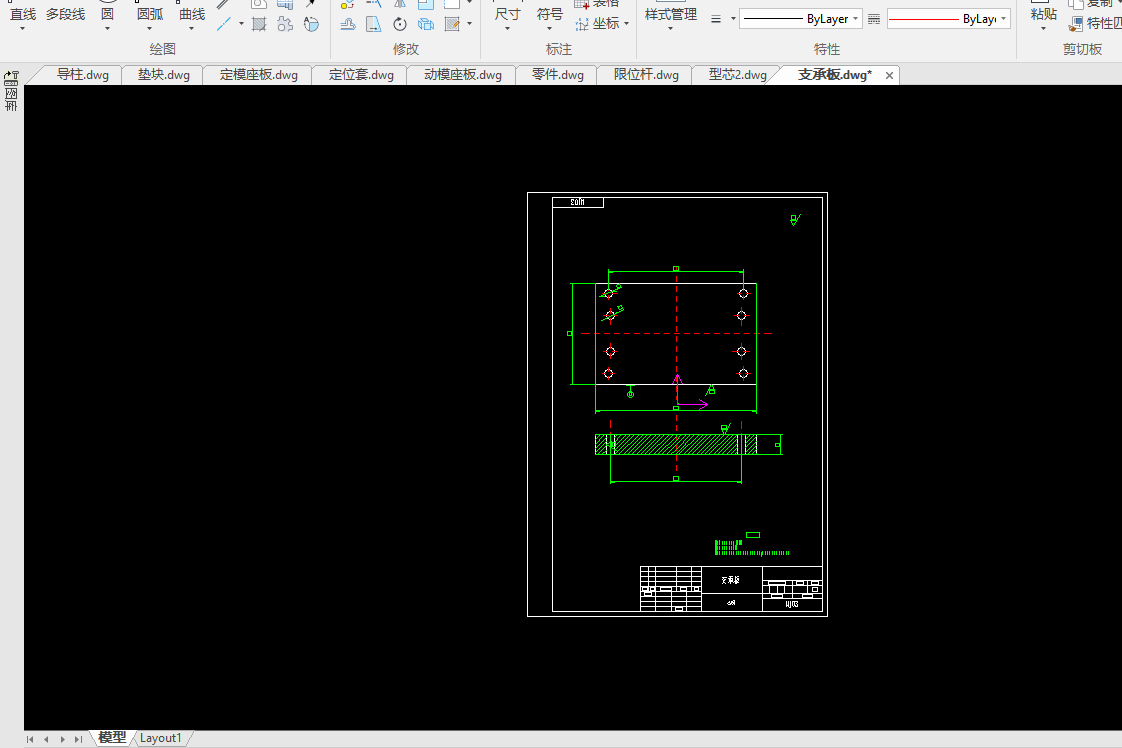Screen dimensions: 1122x748
Task: Expand the 曲线 (curve) tool options
Action: coord(192,28)
